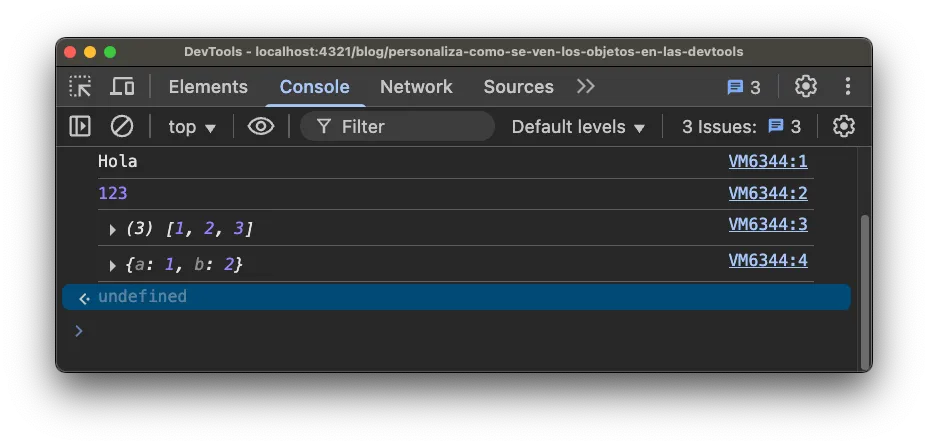The height and width of the screenshot is (446, 928).
Task: Show the console sidebar panel icon
Action: click(80, 127)
